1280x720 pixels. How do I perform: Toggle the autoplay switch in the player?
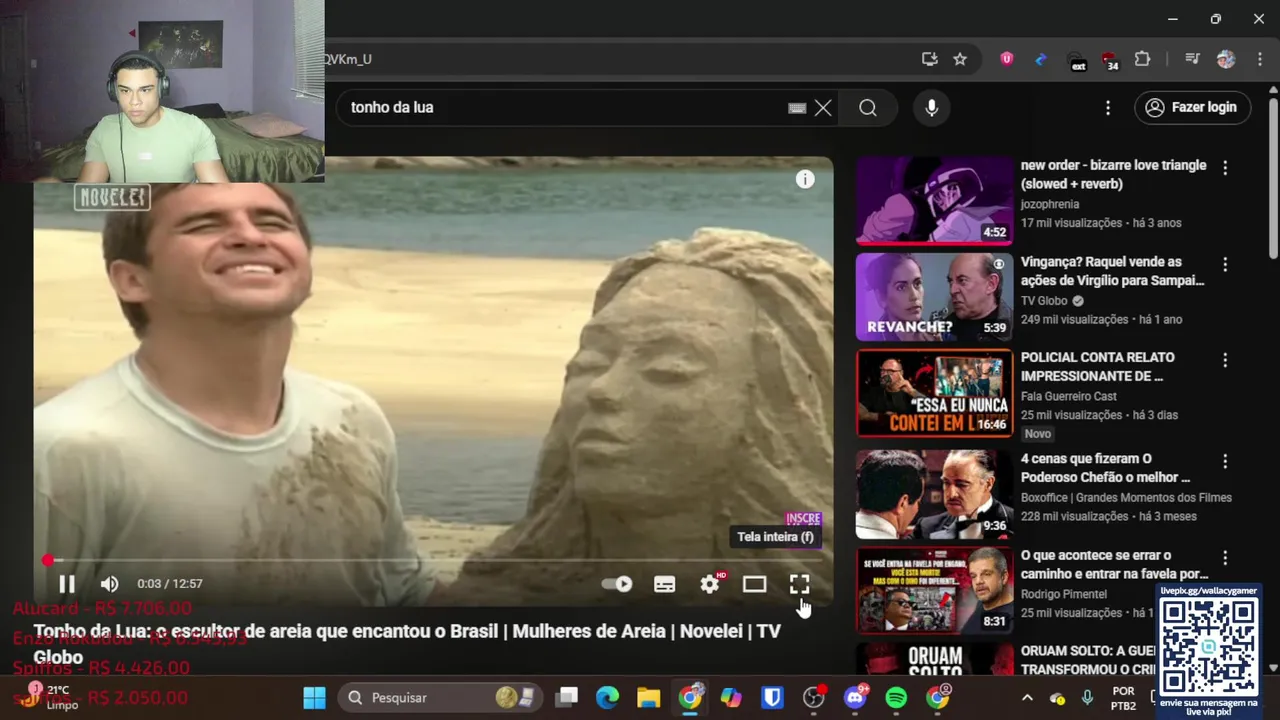tap(617, 584)
